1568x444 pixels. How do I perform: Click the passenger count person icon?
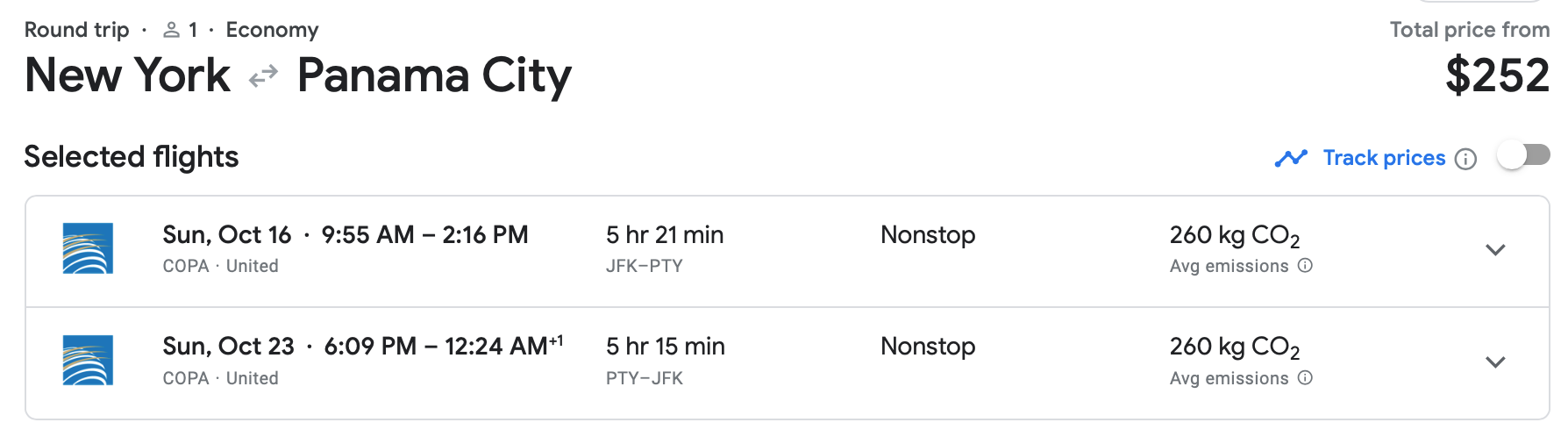172,31
